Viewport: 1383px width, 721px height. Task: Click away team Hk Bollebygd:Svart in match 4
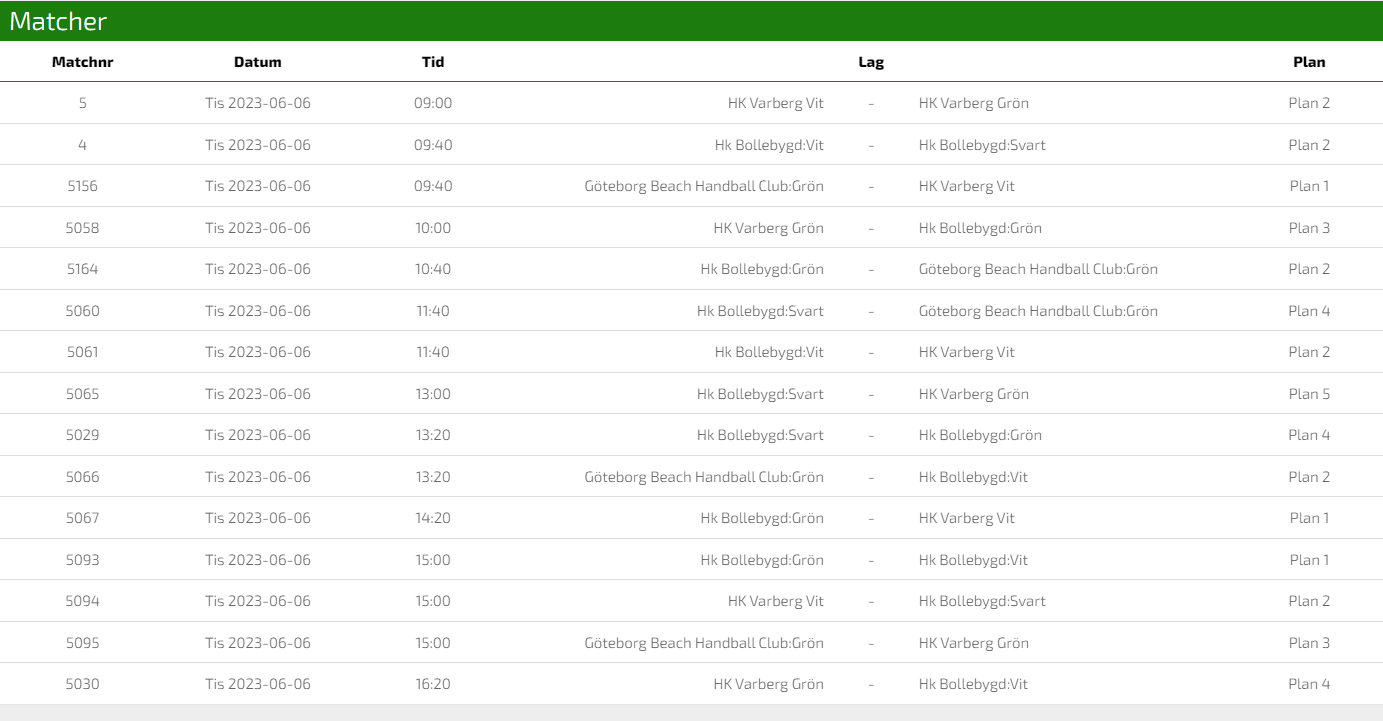coord(981,145)
